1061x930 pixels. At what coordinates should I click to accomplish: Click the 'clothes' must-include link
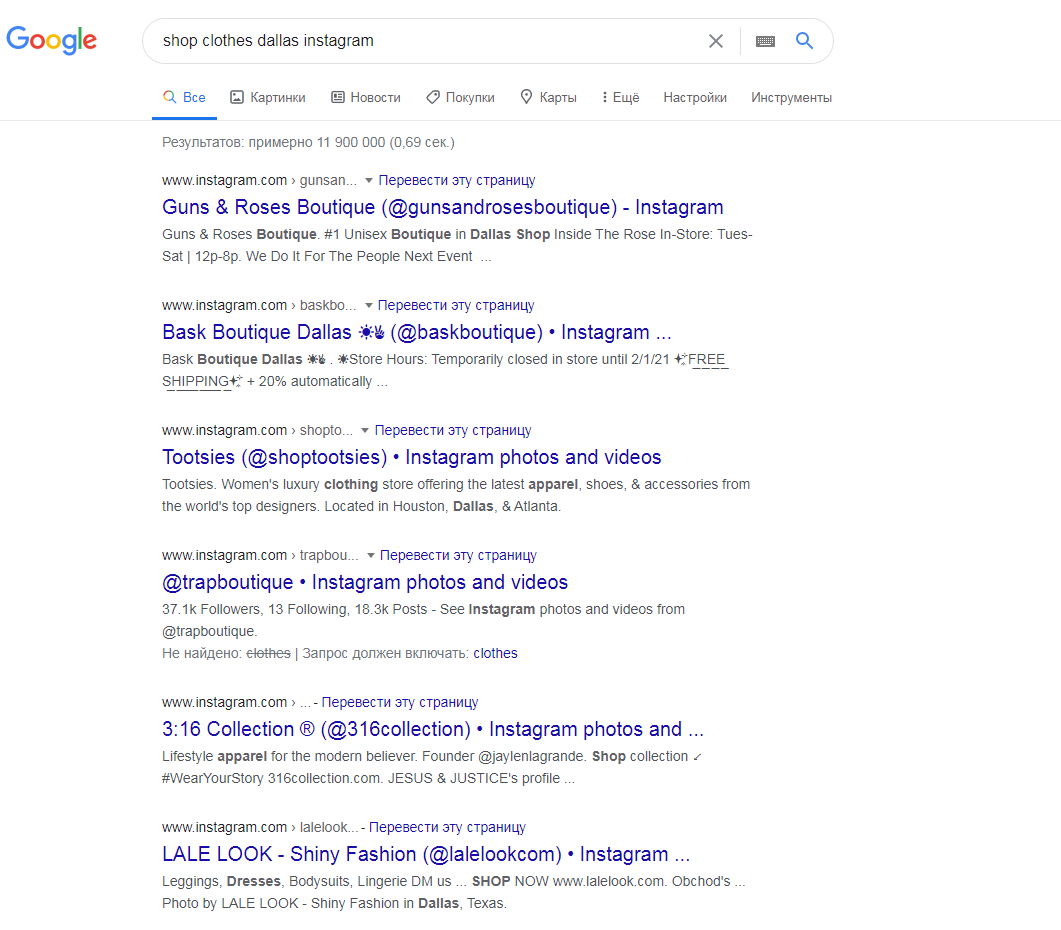pyautogui.click(x=495, y=653)
